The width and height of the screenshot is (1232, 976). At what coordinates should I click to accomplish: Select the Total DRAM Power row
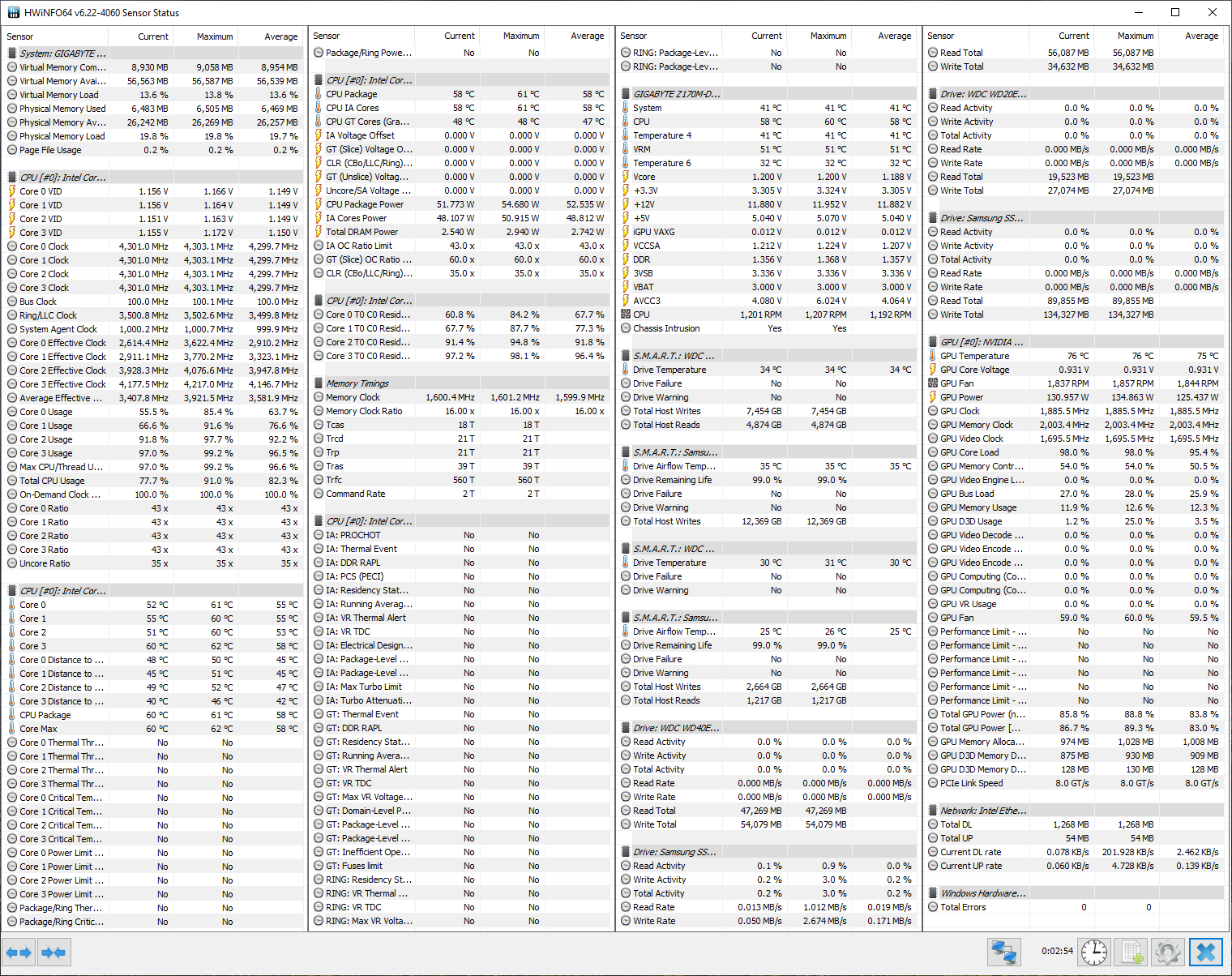[x=460, y=232]
